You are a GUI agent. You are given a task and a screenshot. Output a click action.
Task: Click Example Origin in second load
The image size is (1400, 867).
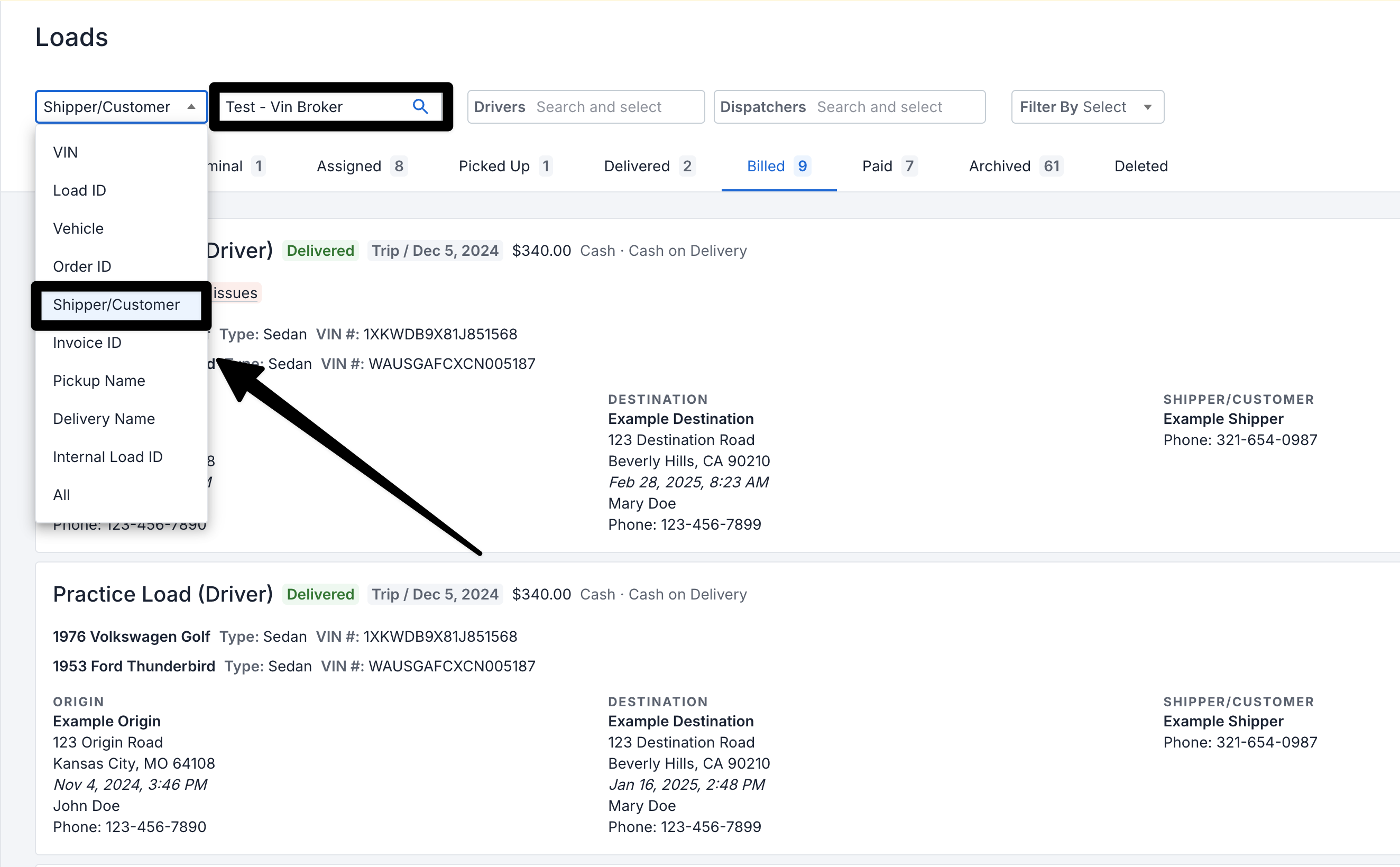pyautogui.click(x=107, y=721)
